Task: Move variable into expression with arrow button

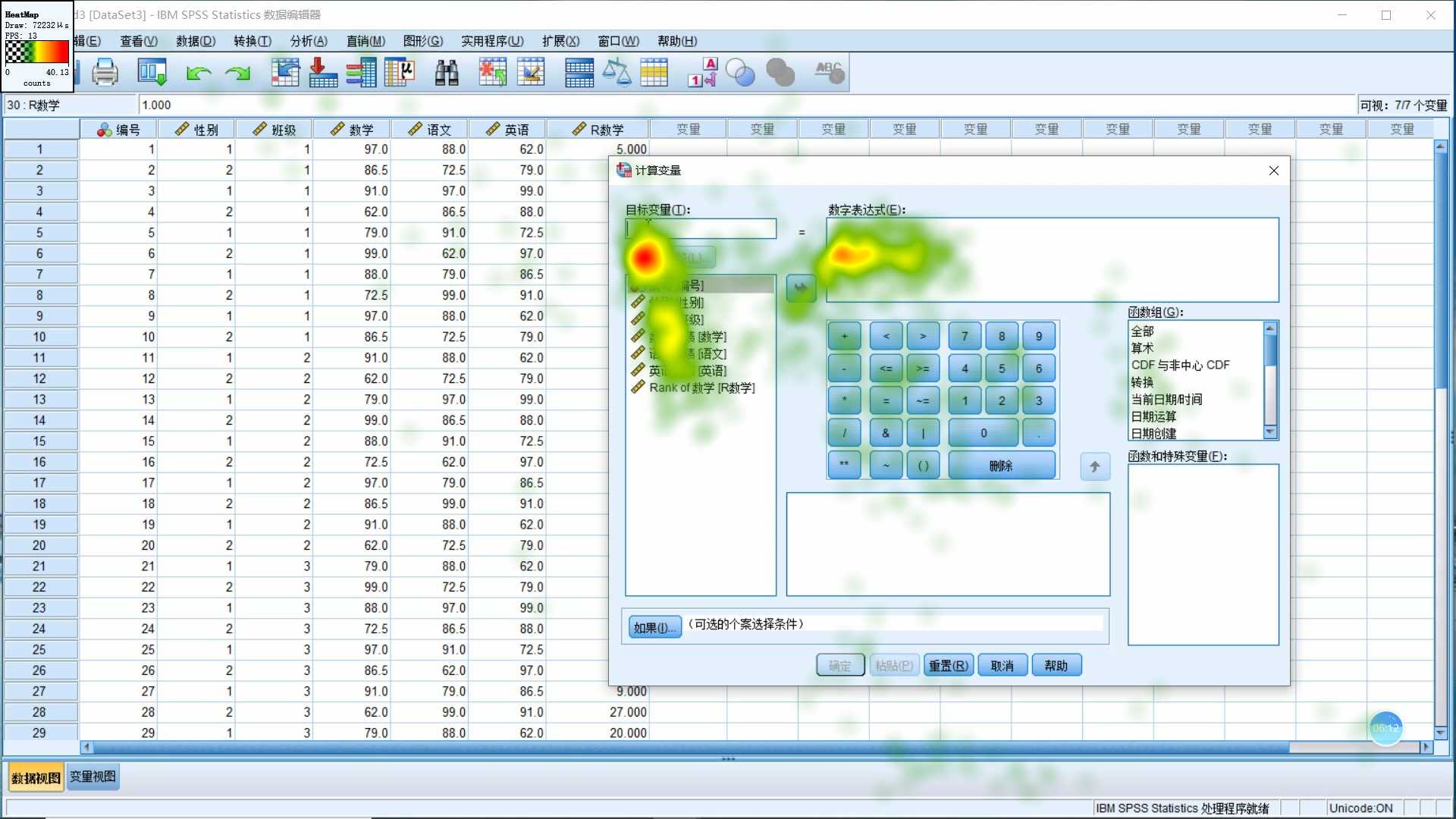Action: coord(801,288)
